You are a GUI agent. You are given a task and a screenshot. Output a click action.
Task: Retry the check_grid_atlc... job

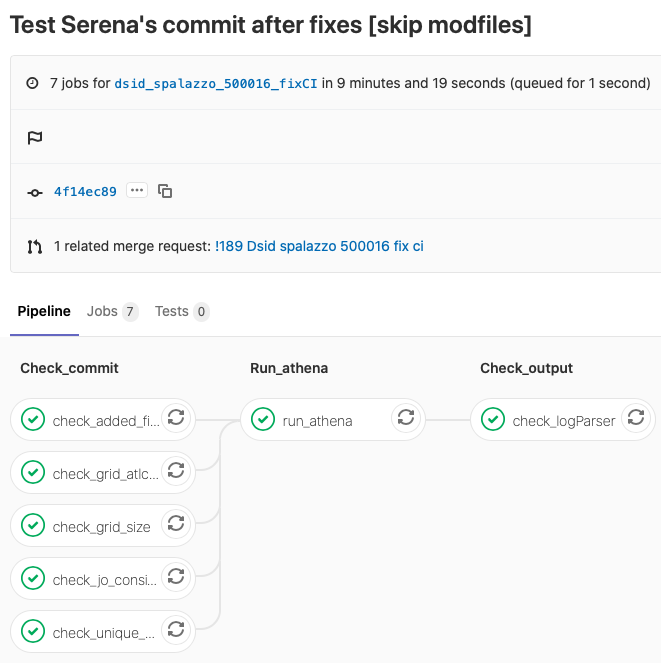(176, 471)
